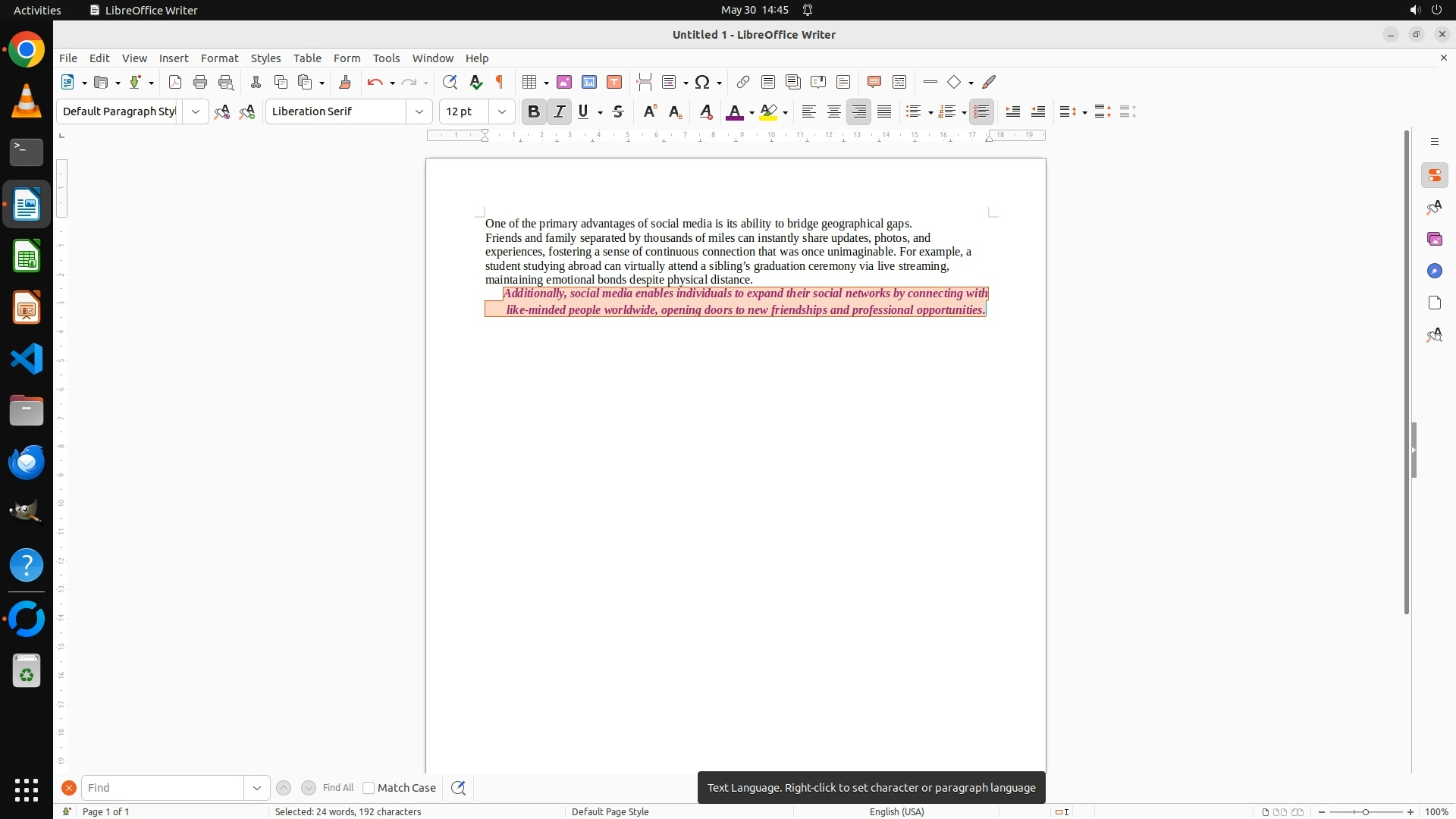
Task: Open the Format menu
Action: coord(219,58)
